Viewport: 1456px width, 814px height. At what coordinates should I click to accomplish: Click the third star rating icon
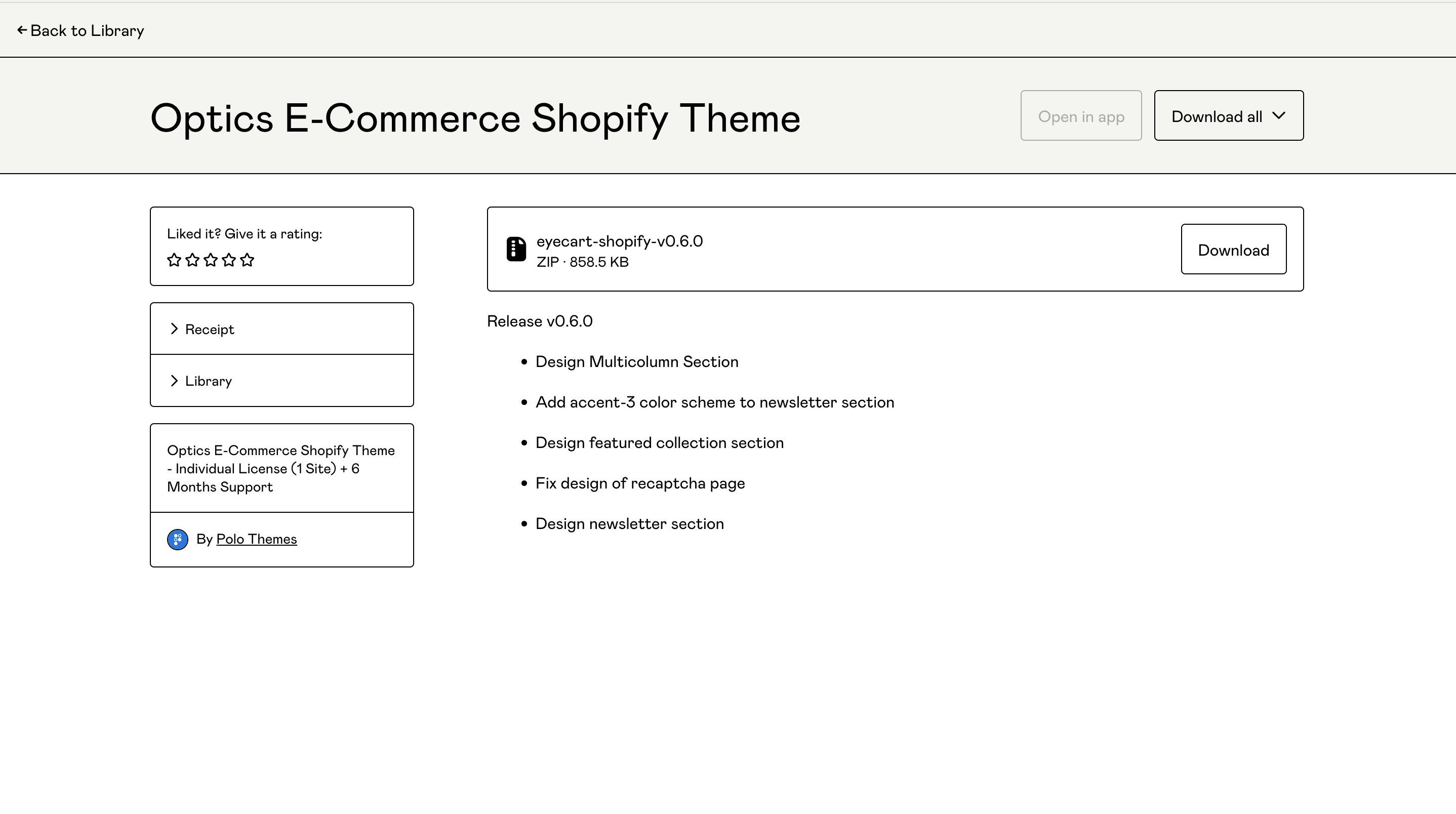tap(211, 260)
